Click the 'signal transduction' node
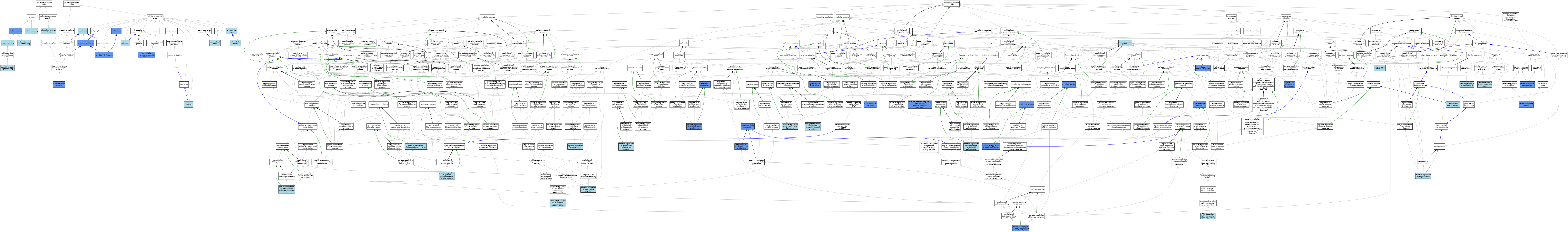The image size is (1568, 232). point(807,55)
